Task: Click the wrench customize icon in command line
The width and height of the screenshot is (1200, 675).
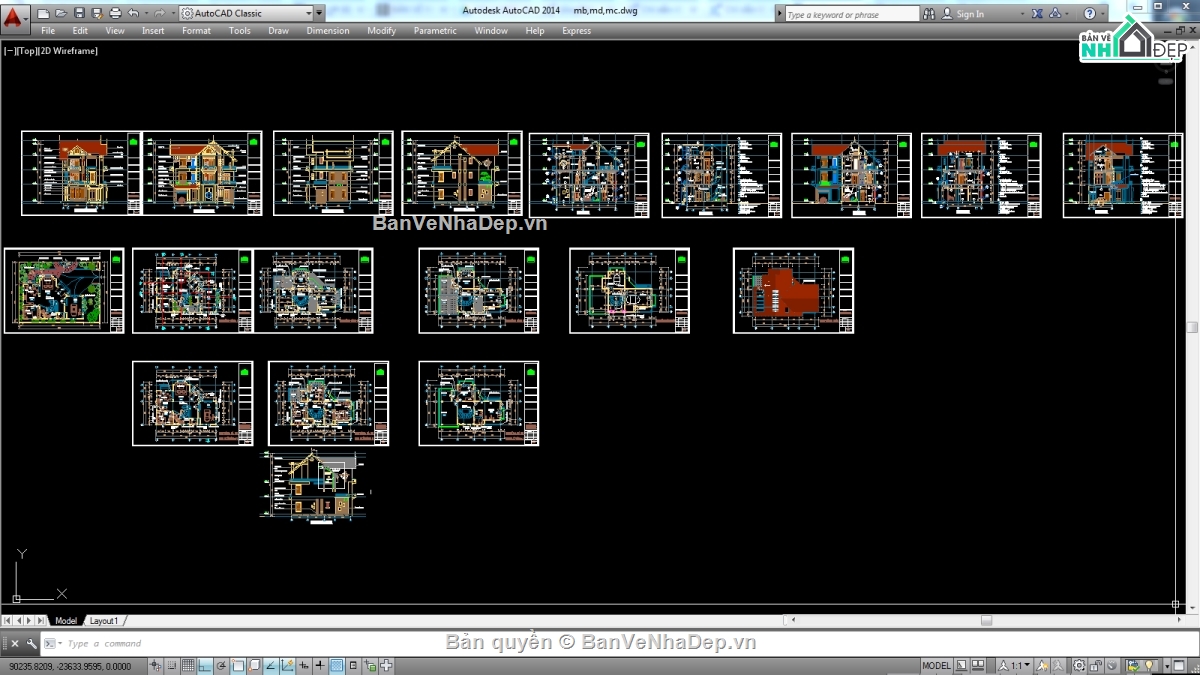Action: [x=32, y=644]
